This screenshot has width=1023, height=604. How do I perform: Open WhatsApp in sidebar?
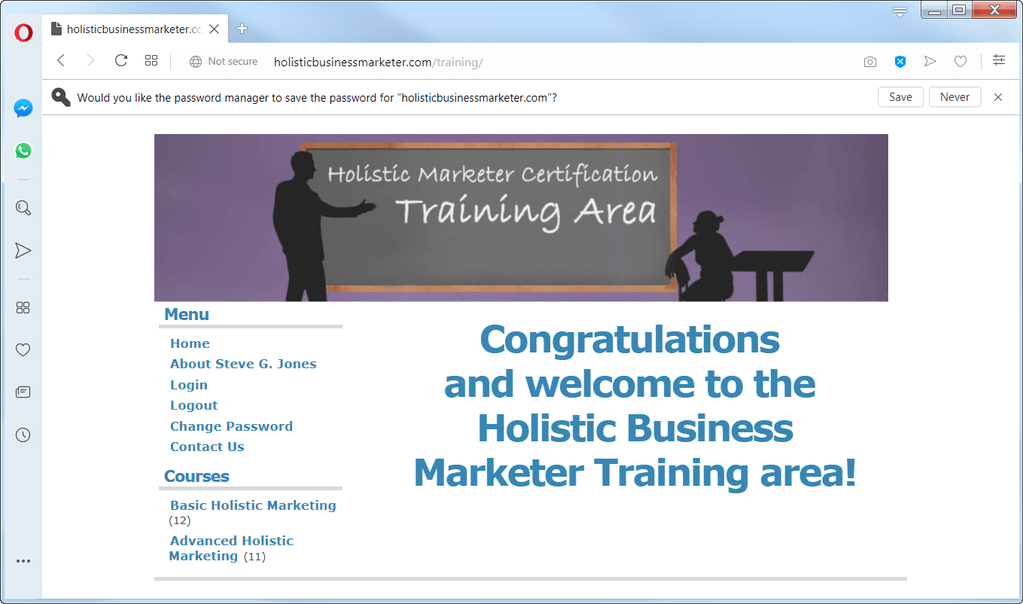23,151
